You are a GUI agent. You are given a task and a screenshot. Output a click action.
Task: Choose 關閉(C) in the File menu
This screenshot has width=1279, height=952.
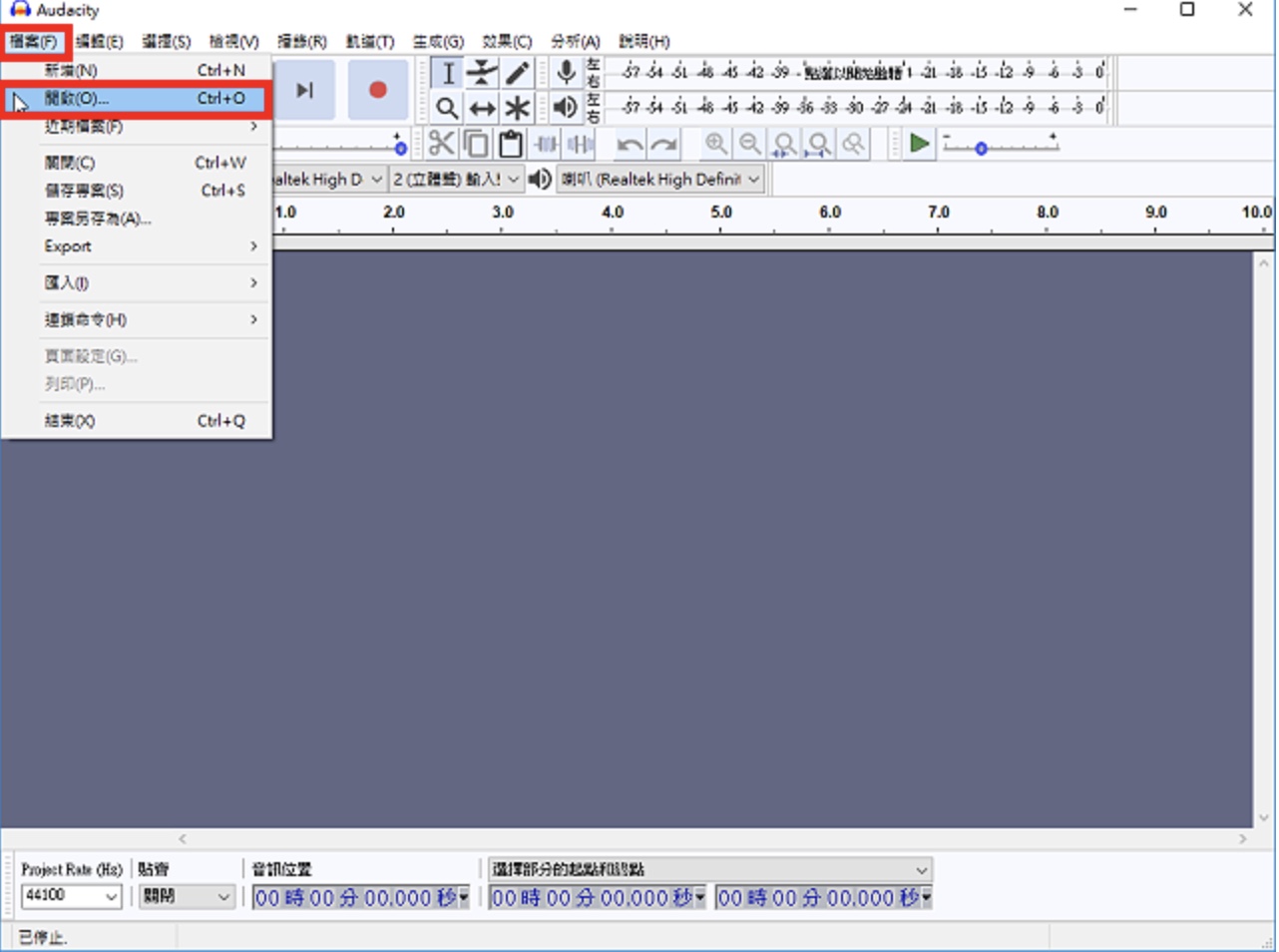tap(137, 163)
